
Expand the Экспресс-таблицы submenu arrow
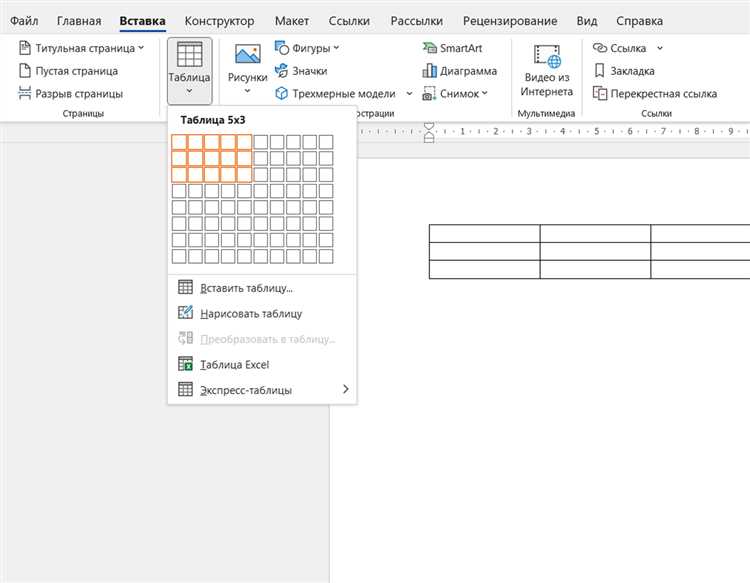(x=346, y=390)
